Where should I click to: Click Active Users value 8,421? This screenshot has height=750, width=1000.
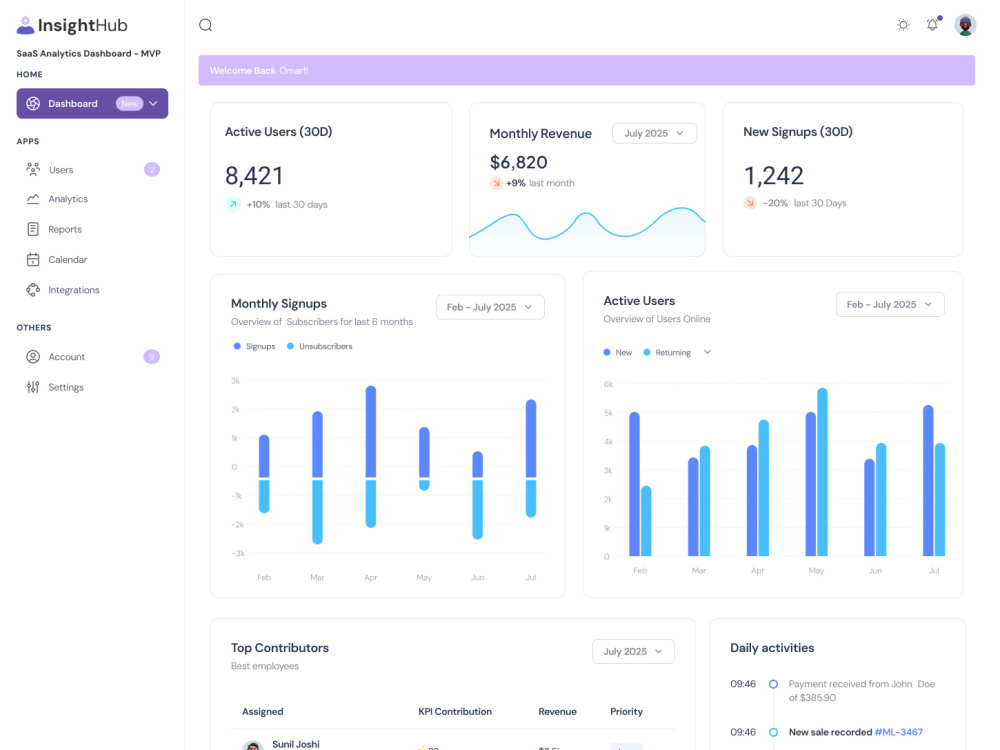tap(254, 175)
